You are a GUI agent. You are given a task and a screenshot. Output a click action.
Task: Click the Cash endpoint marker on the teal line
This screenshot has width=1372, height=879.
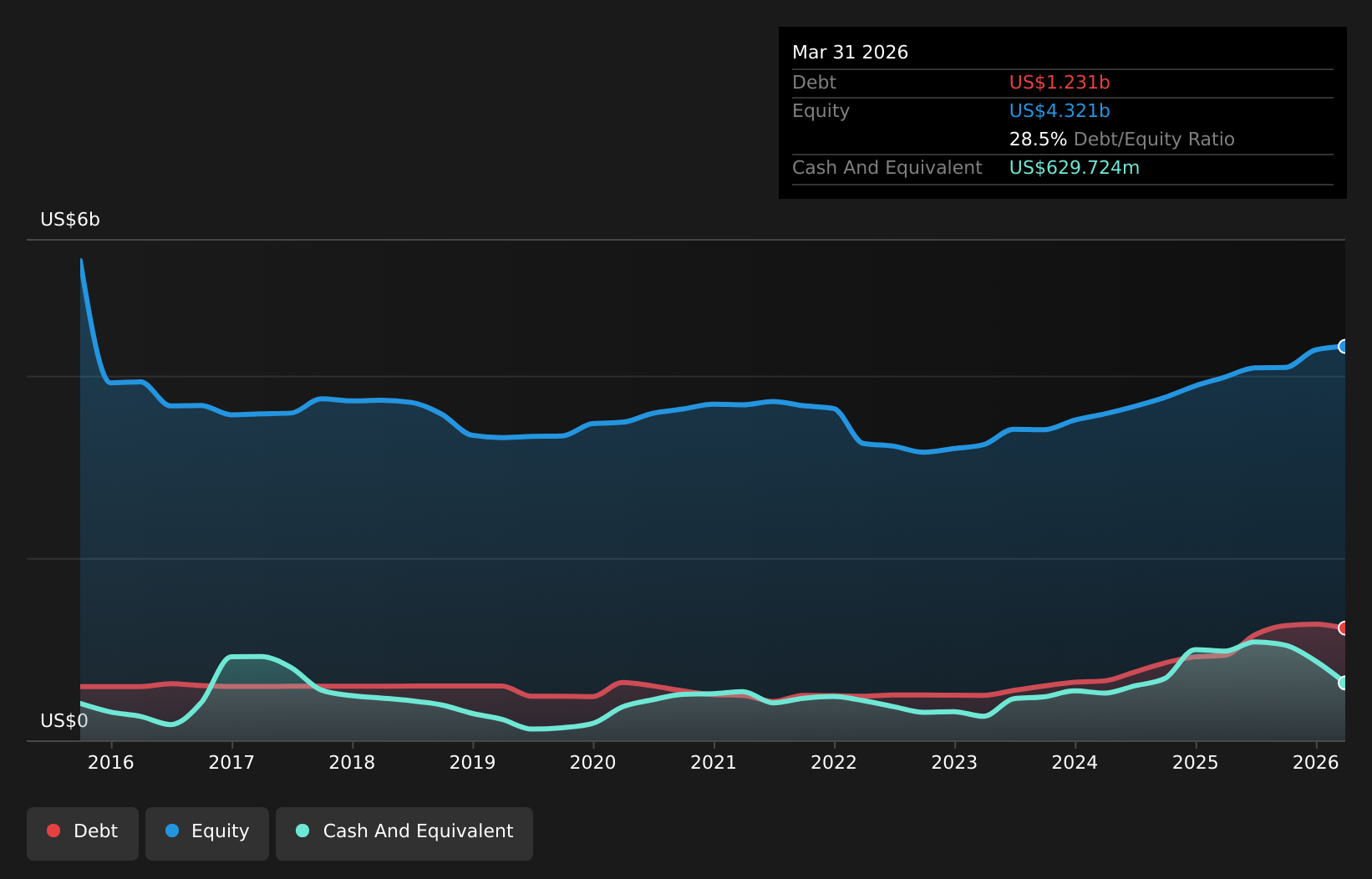click(1344, 683)
